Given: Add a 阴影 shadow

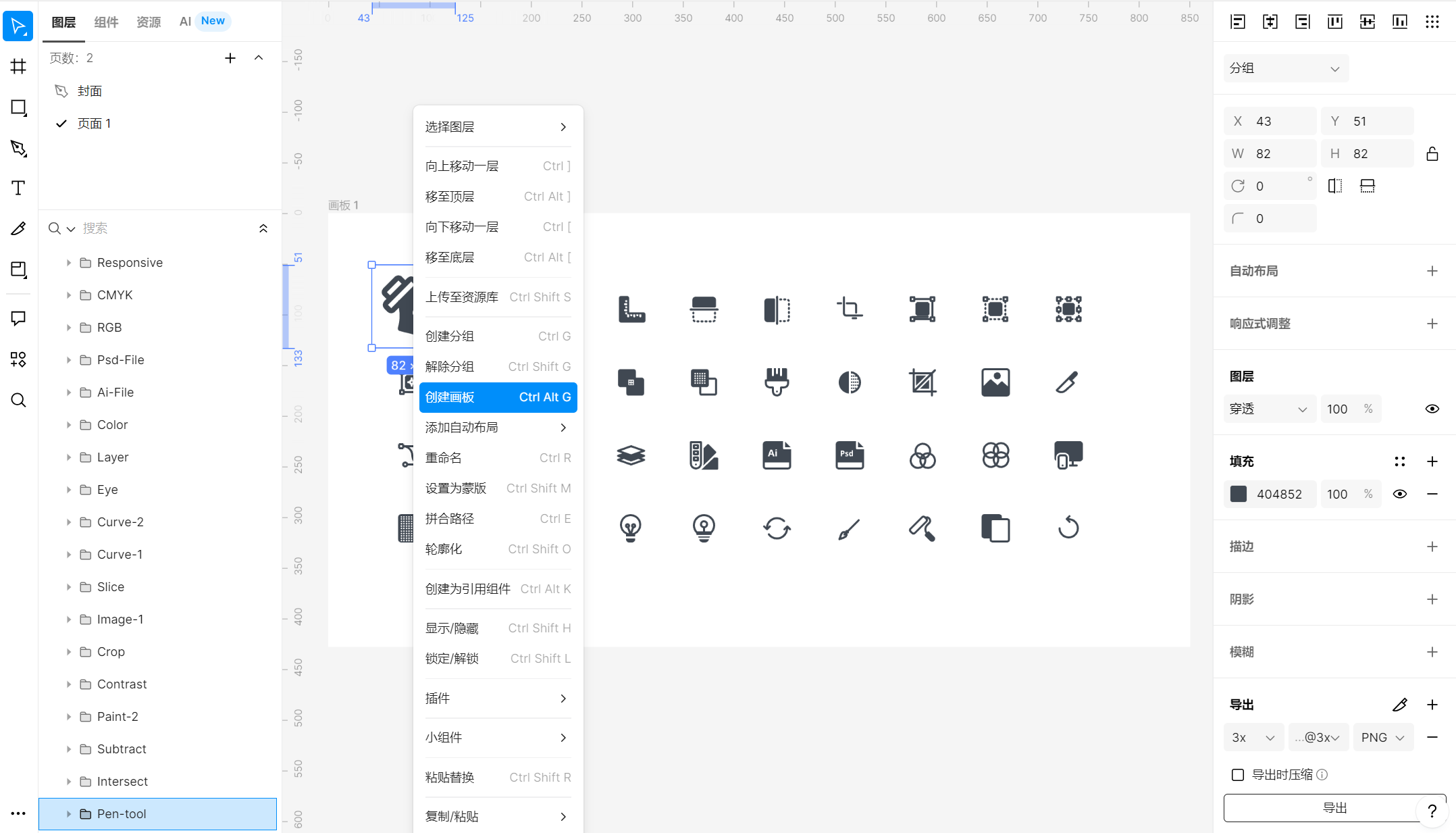Looking at the screenshot, I should coord(1432,599).
